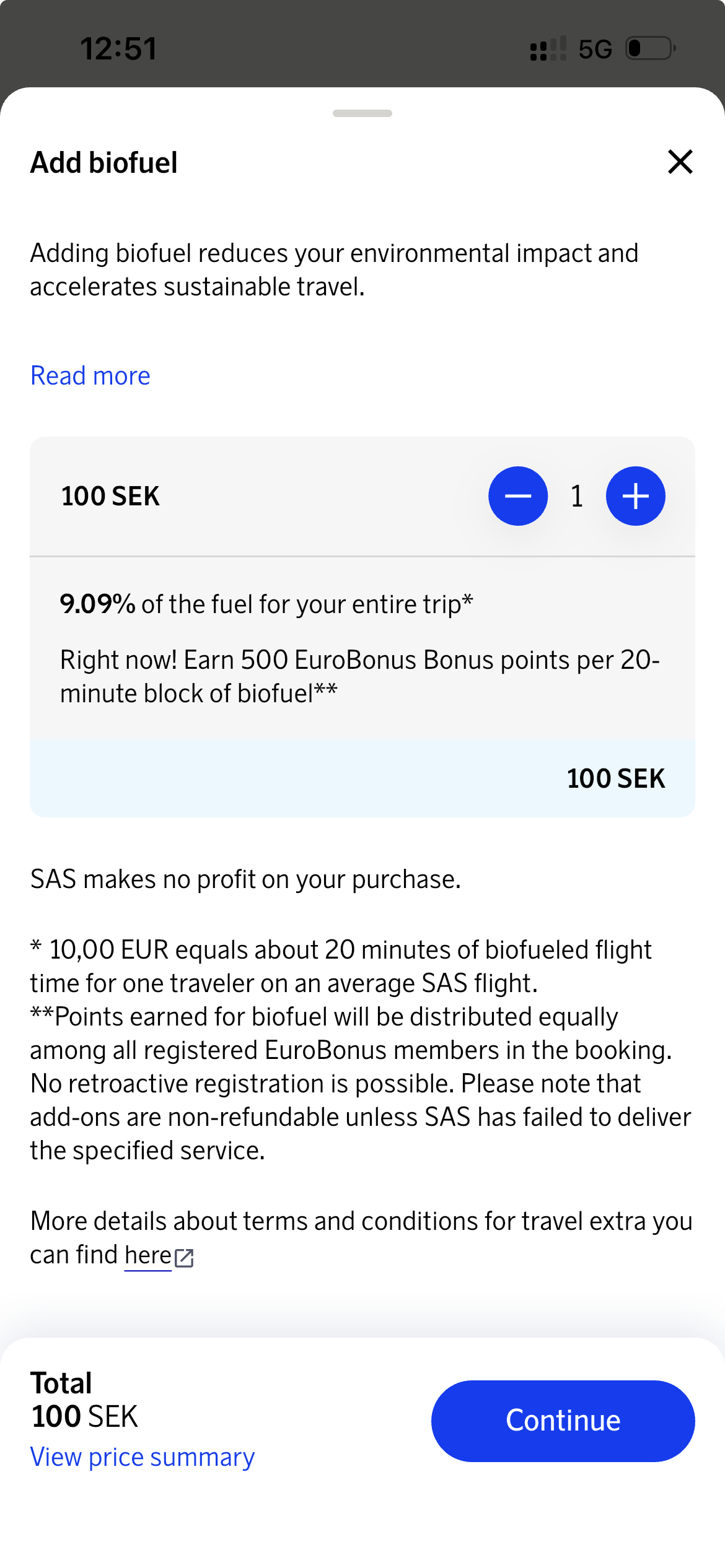Tap the 12:51 clock in status bar
Image resolution: width=725 pixels, height=1568 pixels.
tap(118, 49)
